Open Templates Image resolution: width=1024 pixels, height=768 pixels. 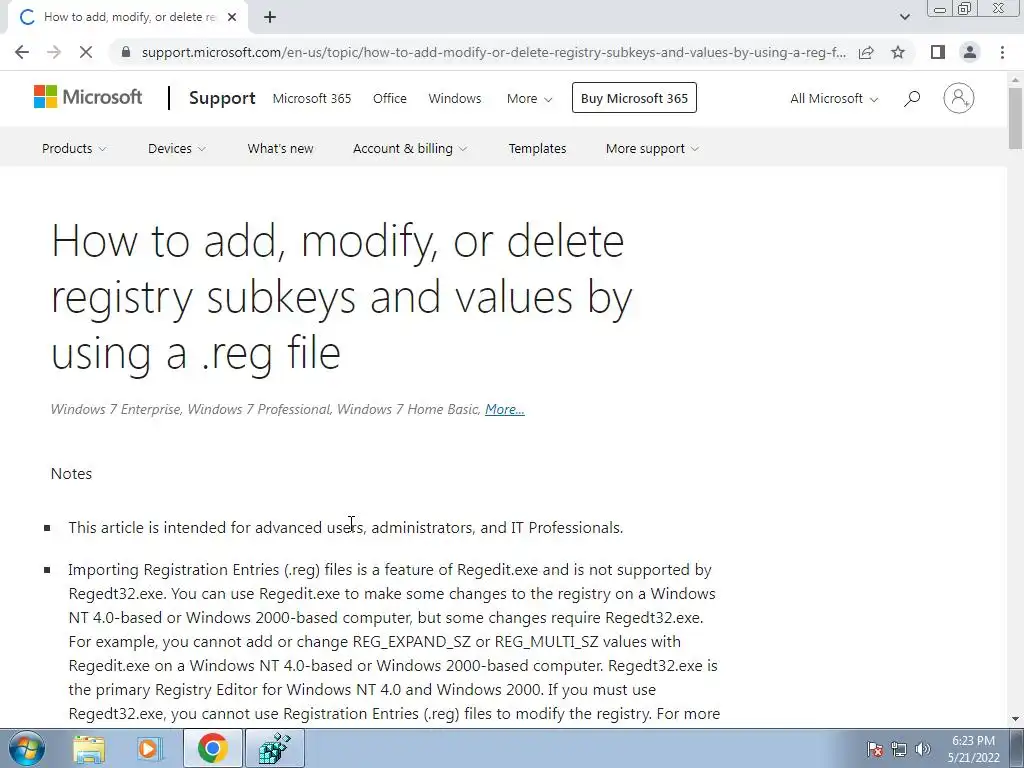tap(537, 148)
